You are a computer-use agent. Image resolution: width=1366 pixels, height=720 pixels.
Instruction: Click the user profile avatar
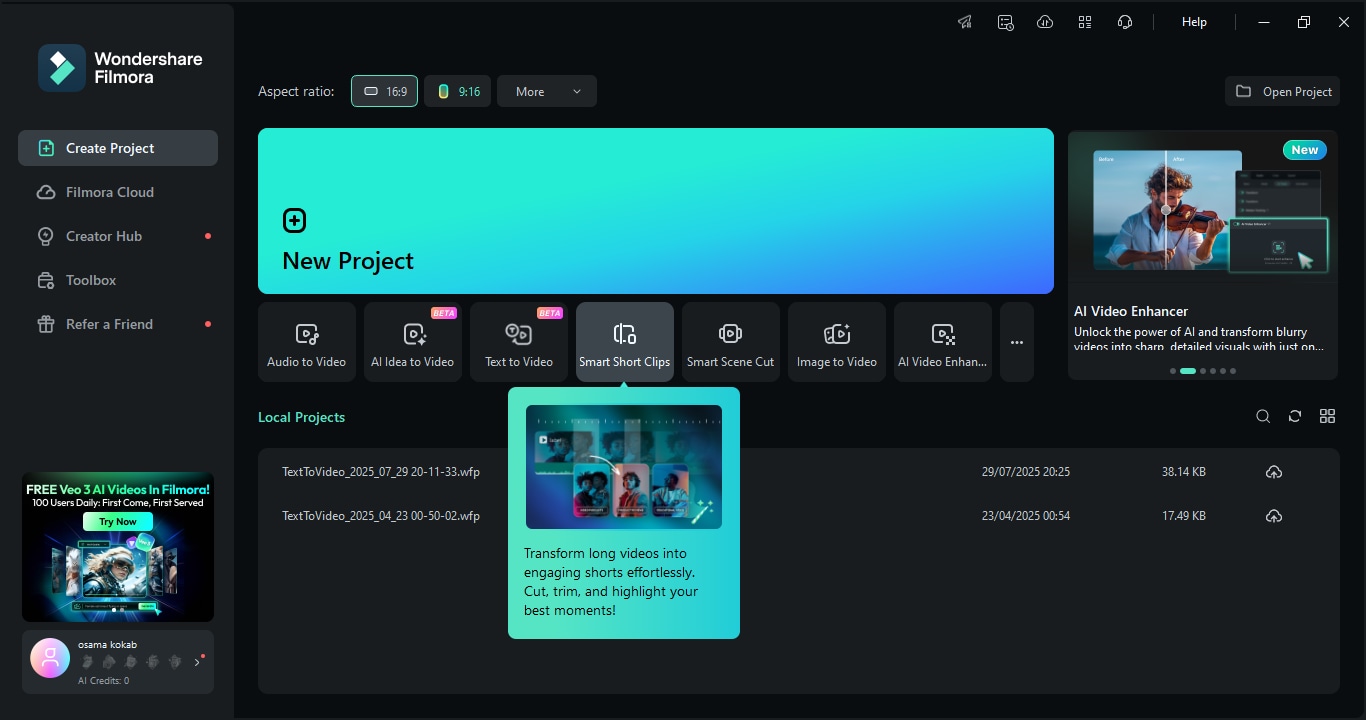click(50, 658)
